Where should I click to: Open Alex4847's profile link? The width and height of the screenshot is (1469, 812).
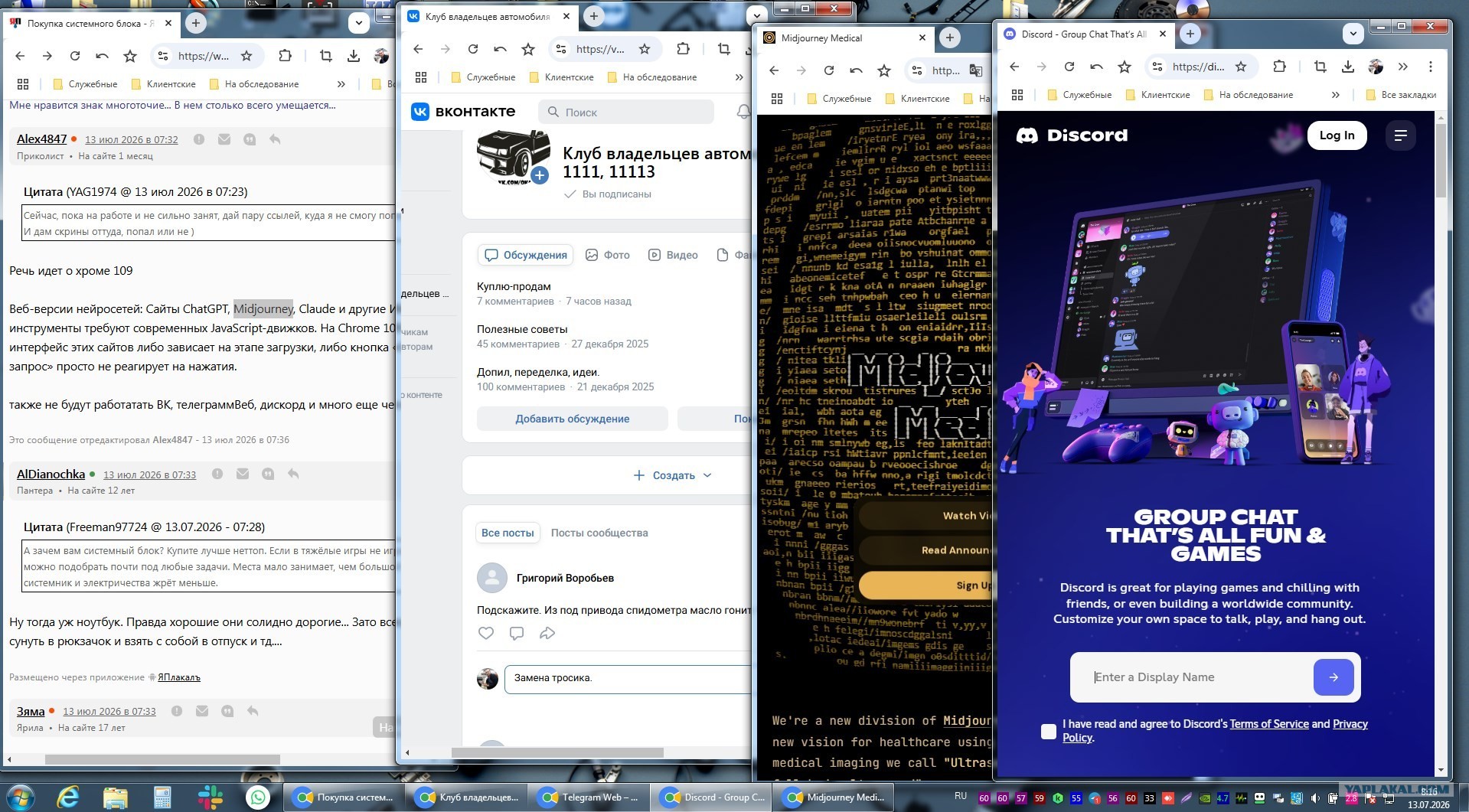[41, 139]
